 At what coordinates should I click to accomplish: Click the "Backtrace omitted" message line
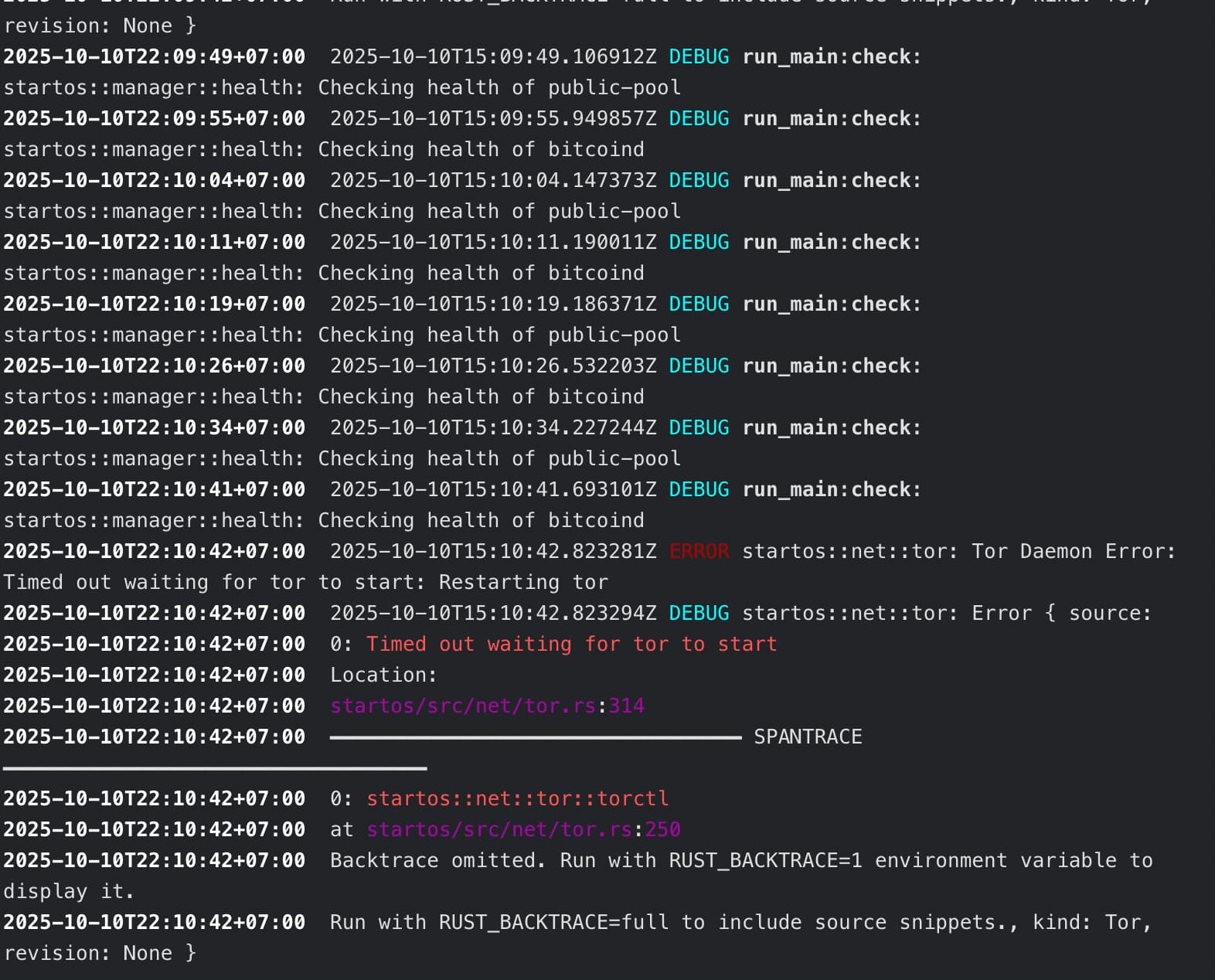[740, 860]
